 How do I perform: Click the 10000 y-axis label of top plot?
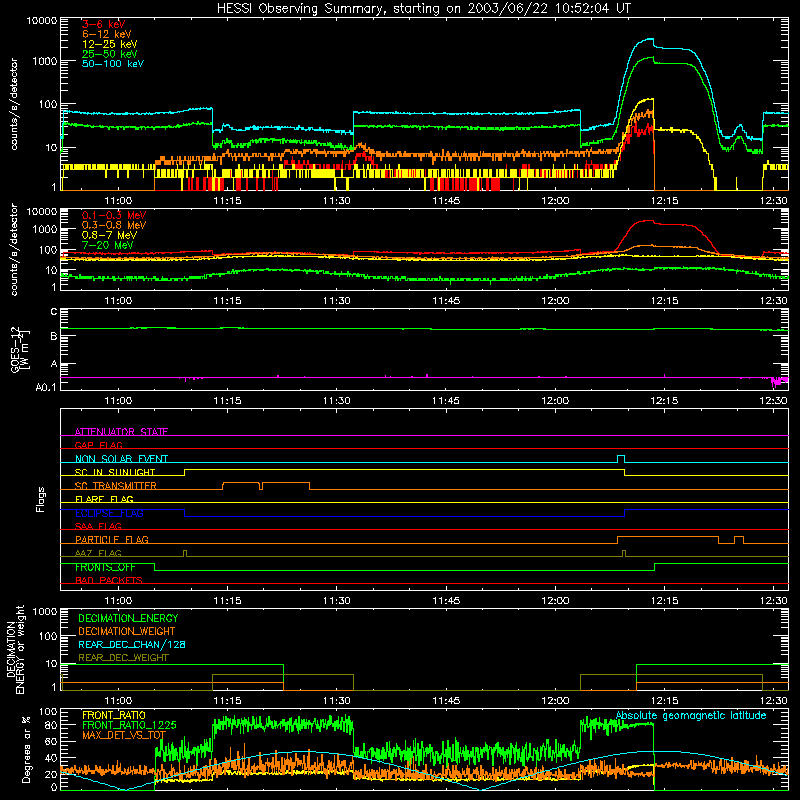coord(42,21)
